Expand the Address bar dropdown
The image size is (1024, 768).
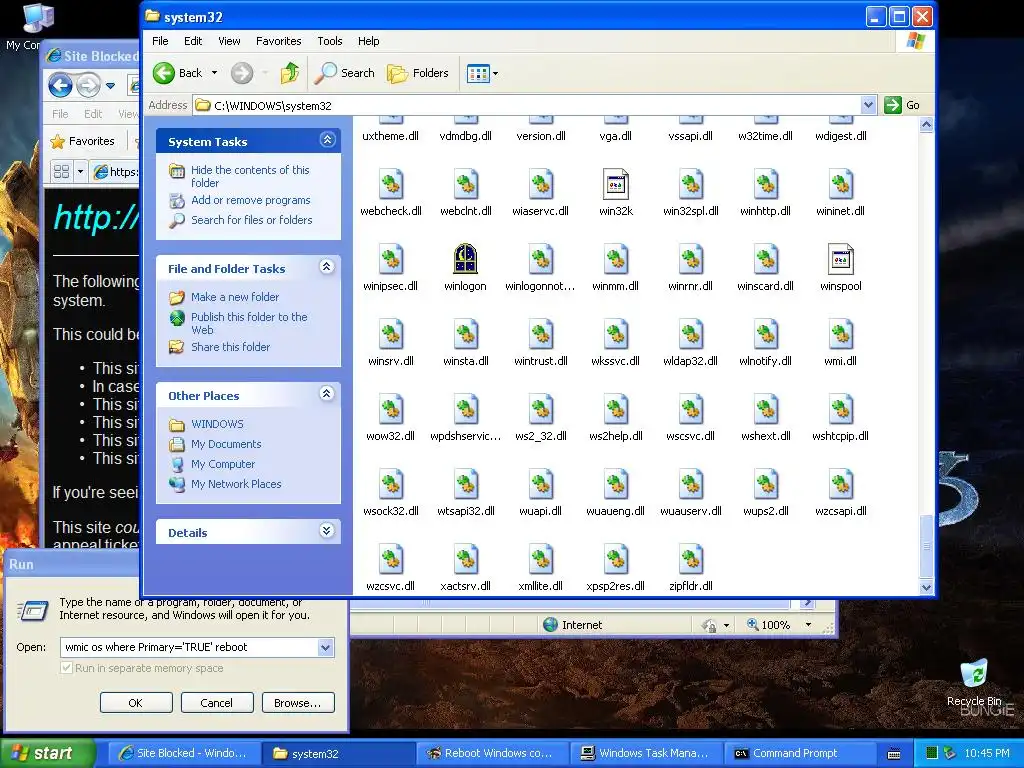tap(868, 105)
